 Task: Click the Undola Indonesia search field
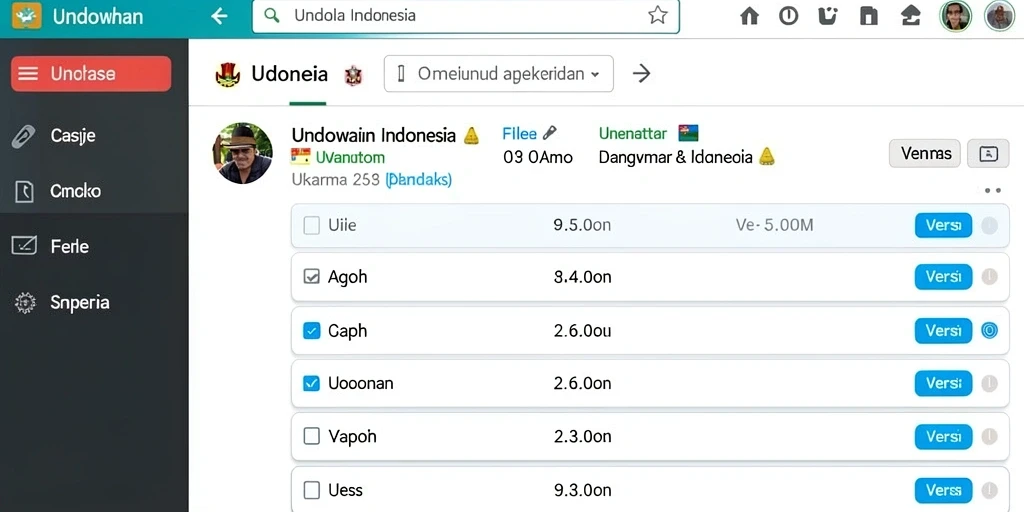(x=466, y=16)
